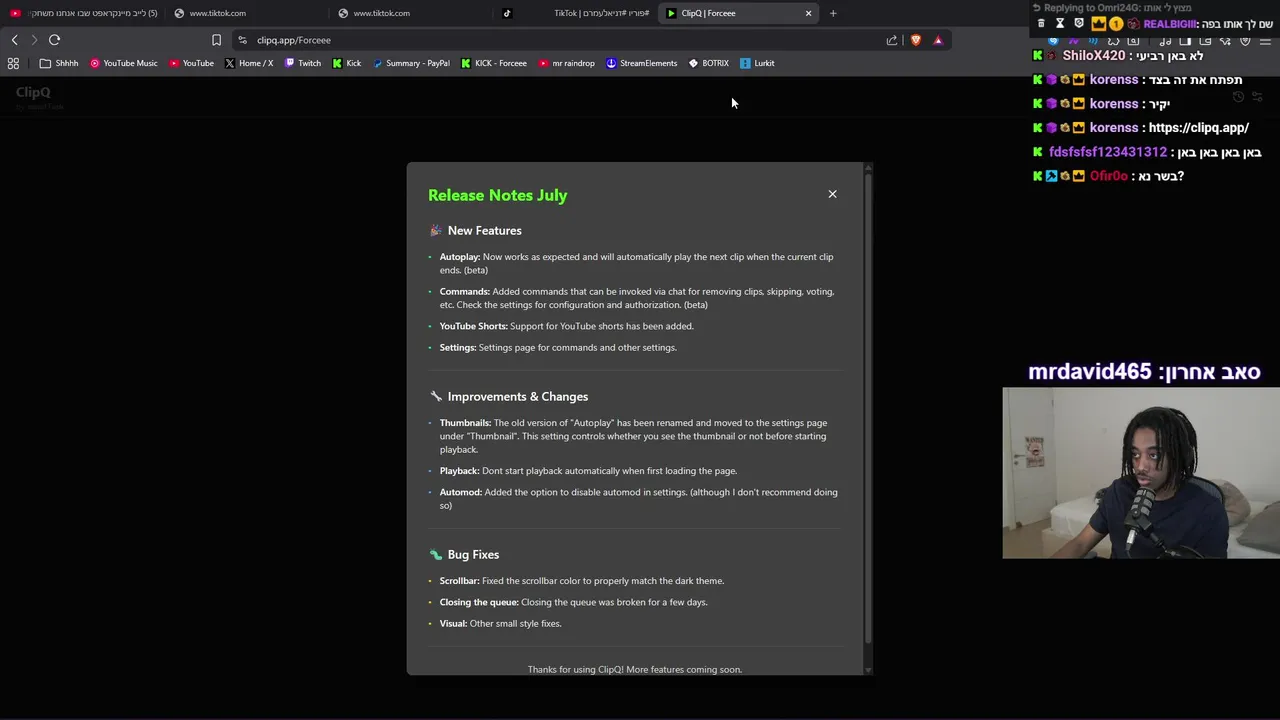The height and width of the screenshot is (720, 1280).
Task: Click the Ofir0o username in chat
Action: (x=1109, y=176)
